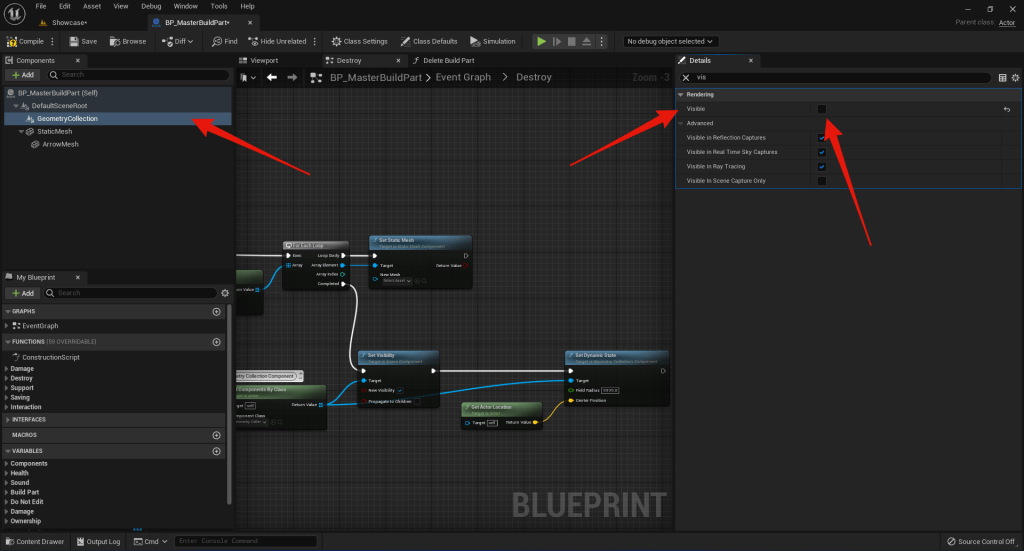Open Details panel settings gear
Screen dimensions: 1024x551
coord(1015,77)
